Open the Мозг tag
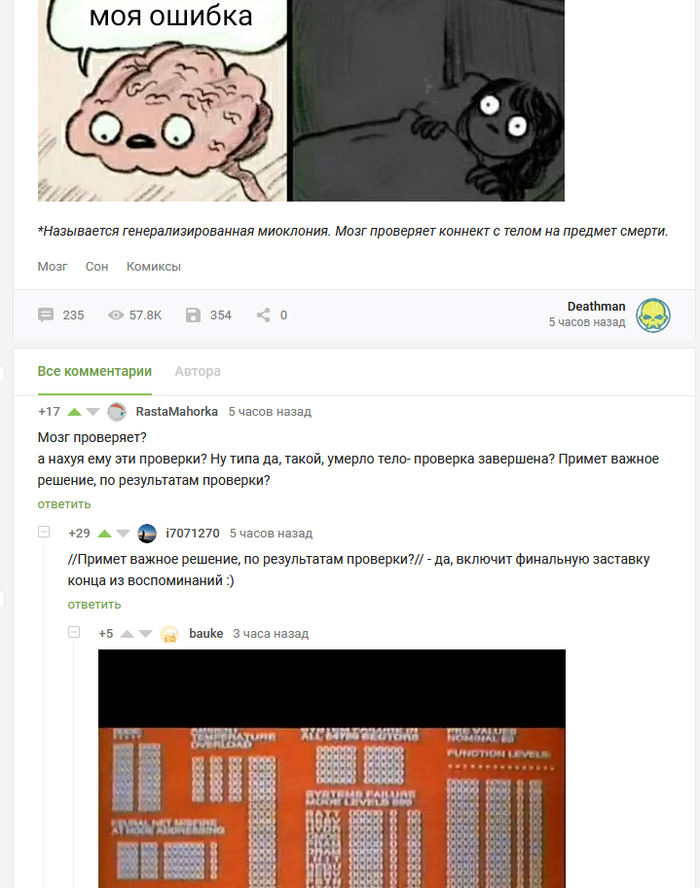This screenshot has width=700, height=888. click(x=52, y=267)
